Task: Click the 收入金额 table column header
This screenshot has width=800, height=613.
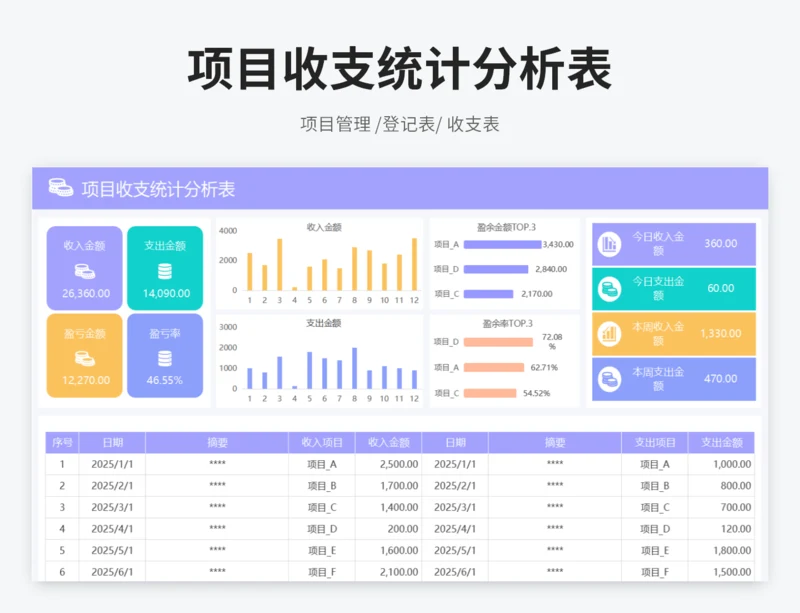Action: coord(389,443)
